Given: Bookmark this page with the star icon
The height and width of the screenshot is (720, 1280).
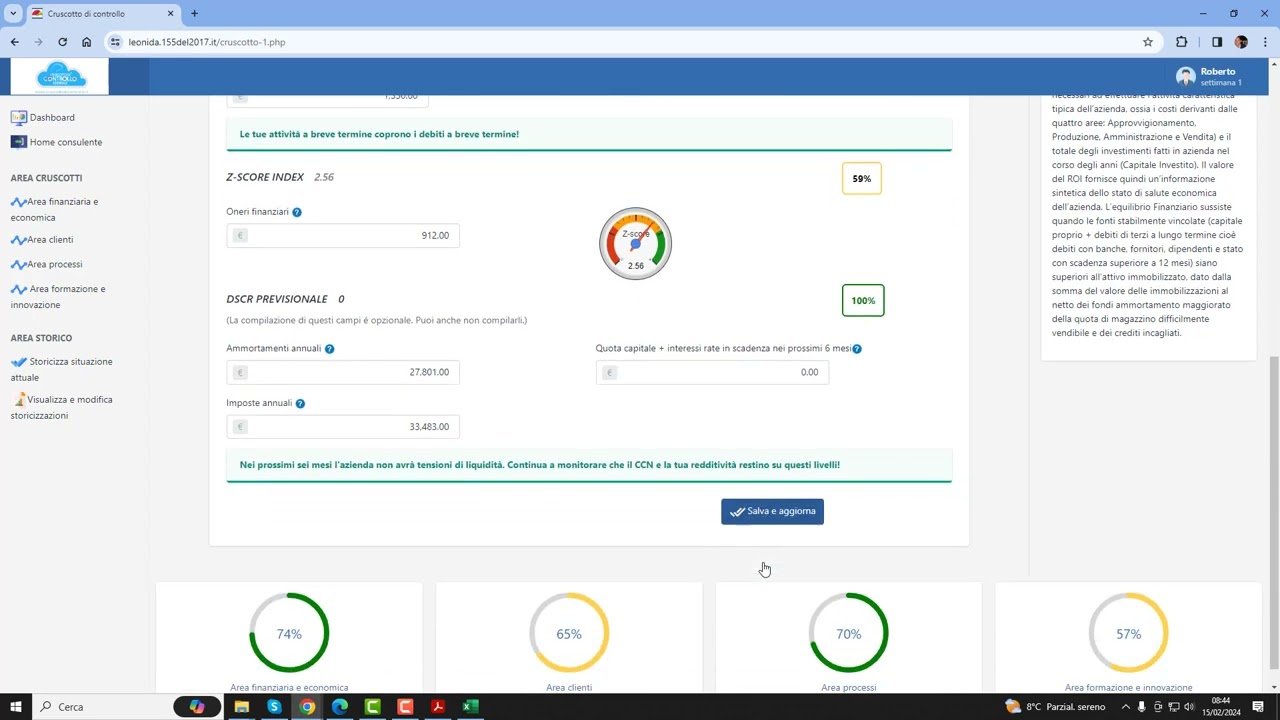Looking at the screenshot, I should tap(1148, 42).
